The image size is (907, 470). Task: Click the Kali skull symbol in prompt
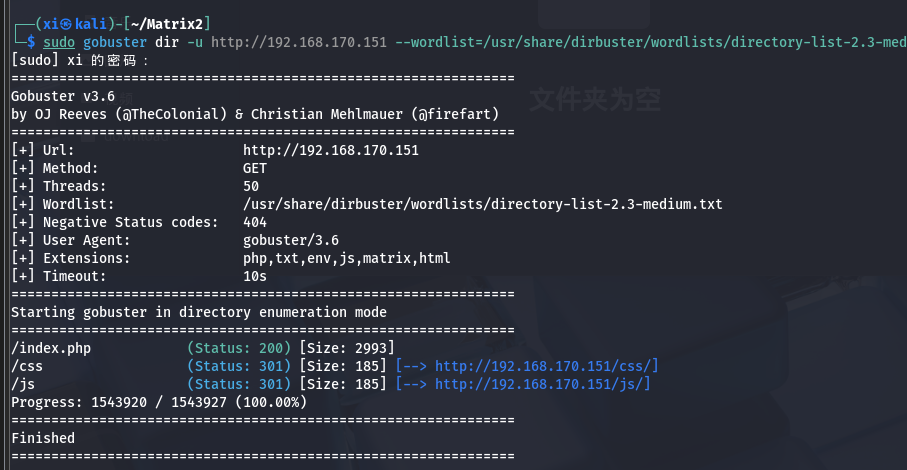tap(67, 24)
